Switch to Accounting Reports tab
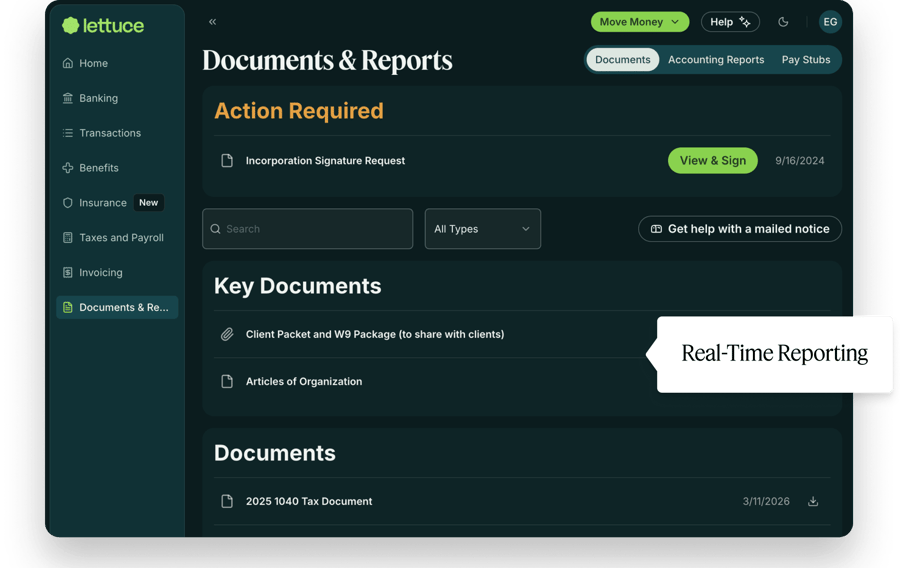Image resolution: width=900 pixels, height=568 pixels. (x=716, y=60)
